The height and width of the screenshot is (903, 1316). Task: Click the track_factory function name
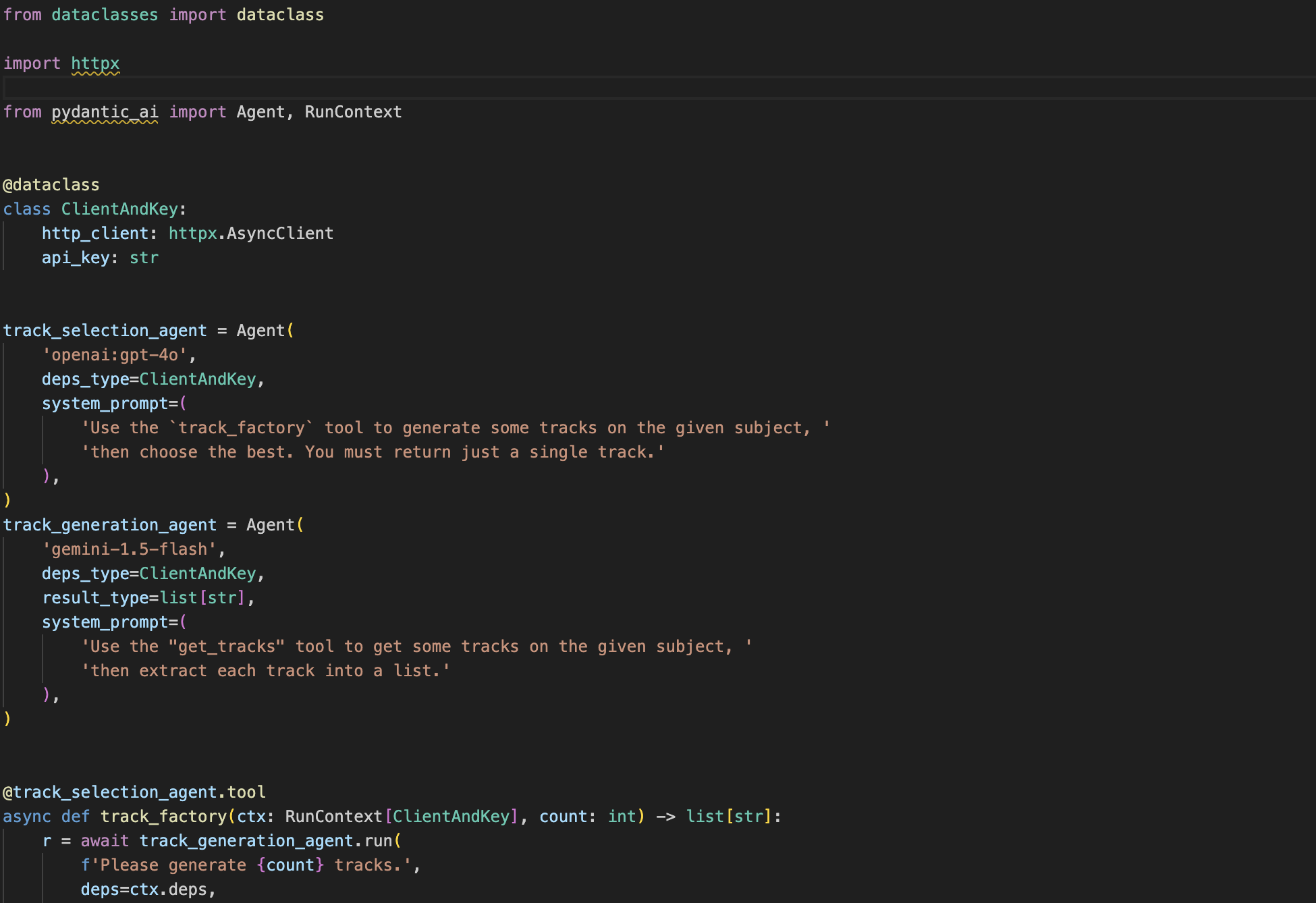click(163, 817)
